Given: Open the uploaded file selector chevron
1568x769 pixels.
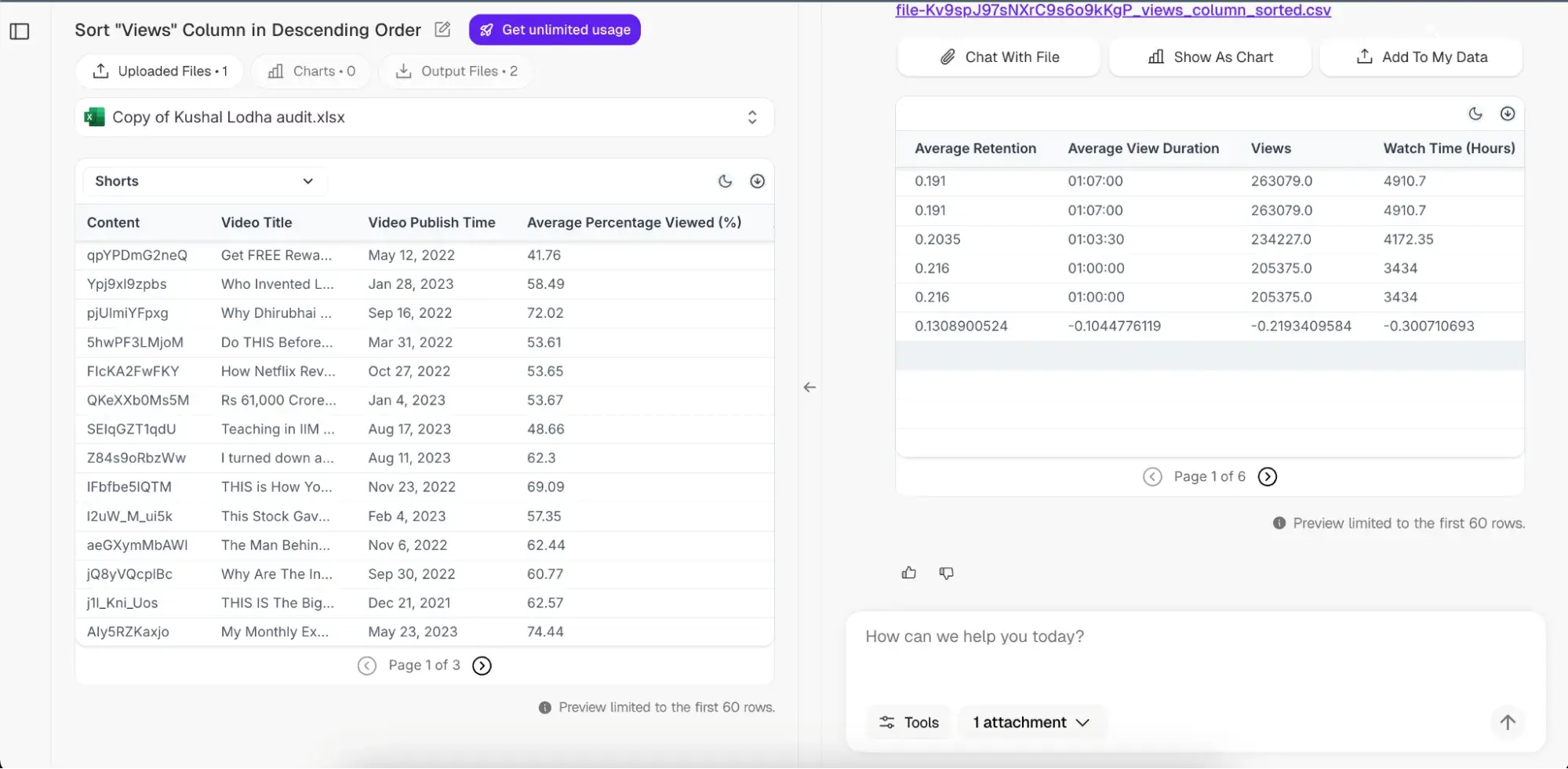Looking at the screenshot, I should coord(751,116).
